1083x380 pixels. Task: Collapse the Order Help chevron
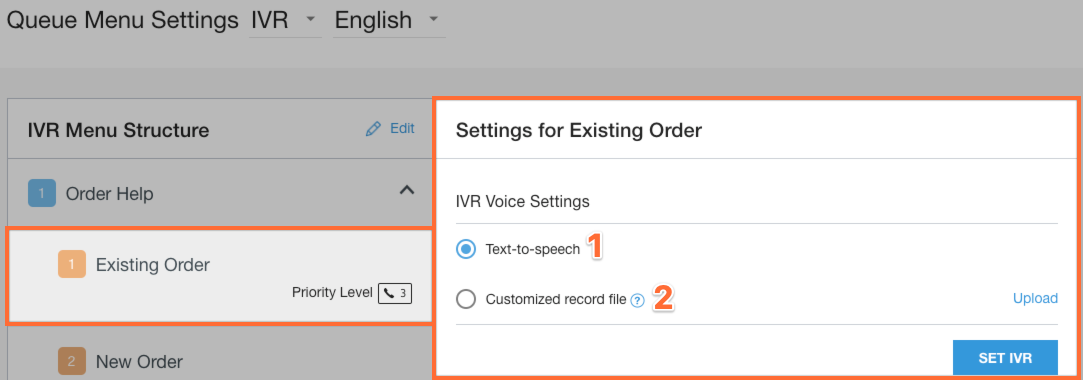pyautogui.click(x=407, y=190)
